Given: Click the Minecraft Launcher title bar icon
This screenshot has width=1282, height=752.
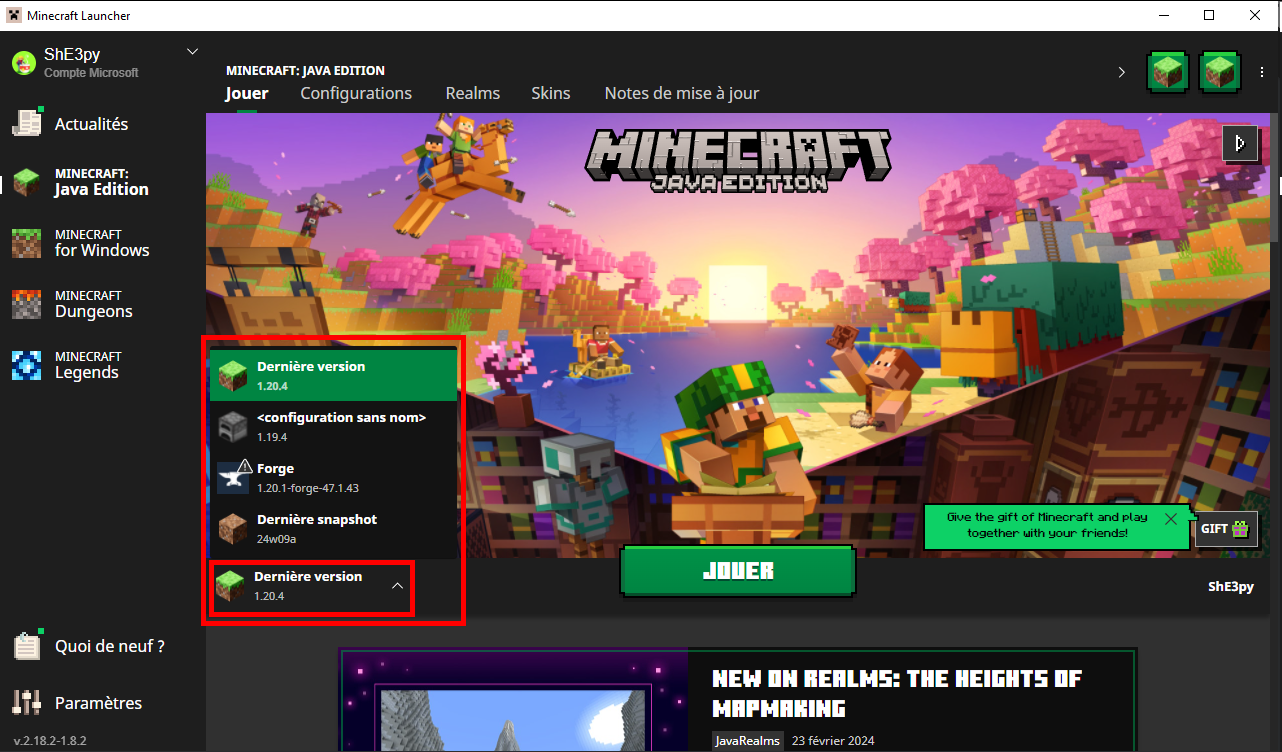Looking at the screenshot, I should 14,15.
